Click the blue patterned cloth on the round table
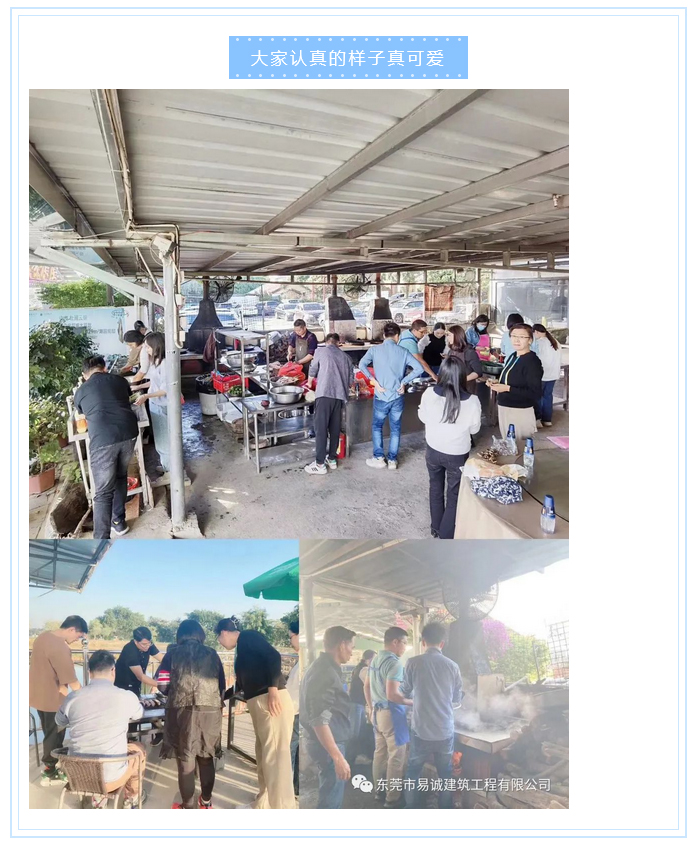 pyautogui.click(x=497, y=490)
